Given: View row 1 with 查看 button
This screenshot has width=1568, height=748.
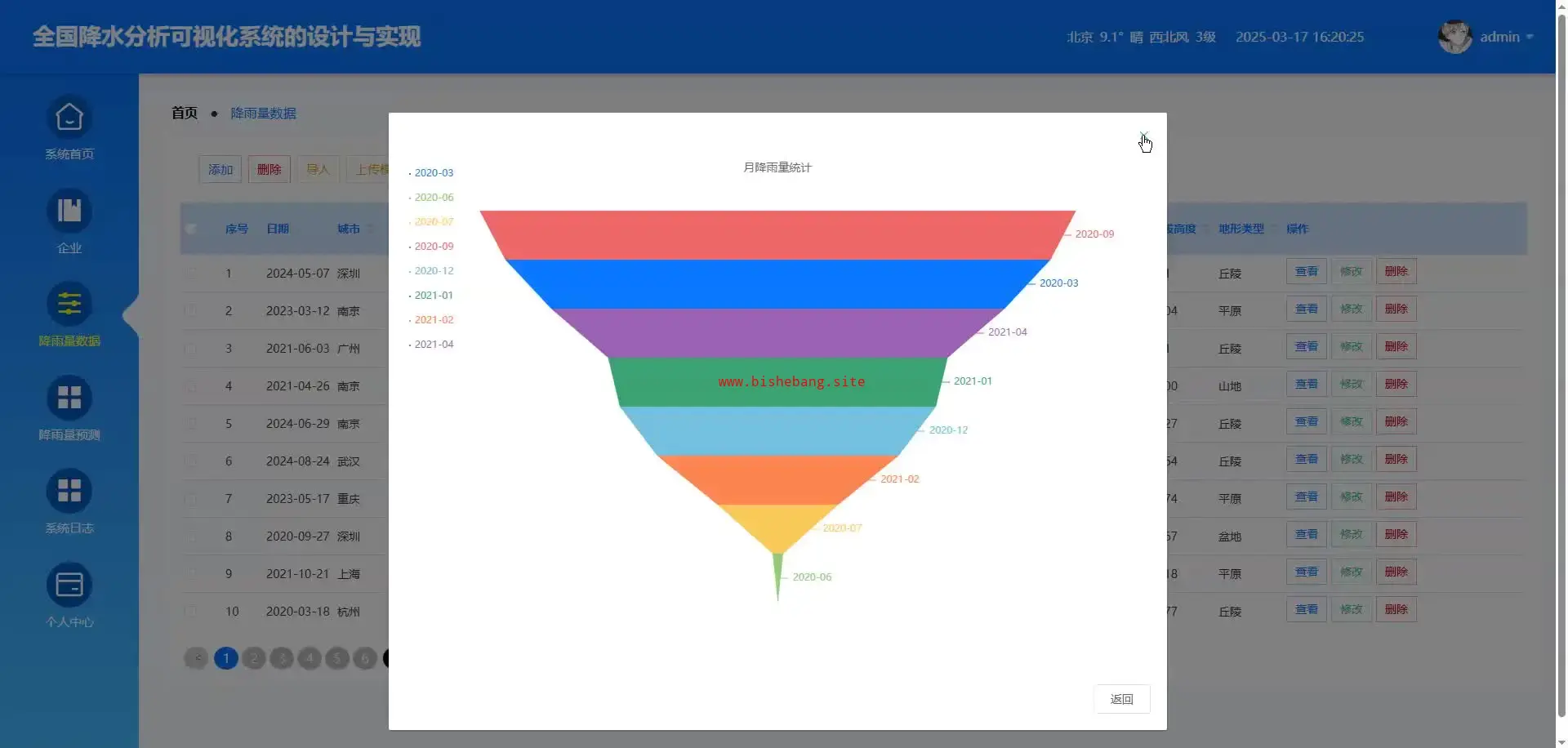Looking at the screenshot, I should click(x=1307, y=272).
